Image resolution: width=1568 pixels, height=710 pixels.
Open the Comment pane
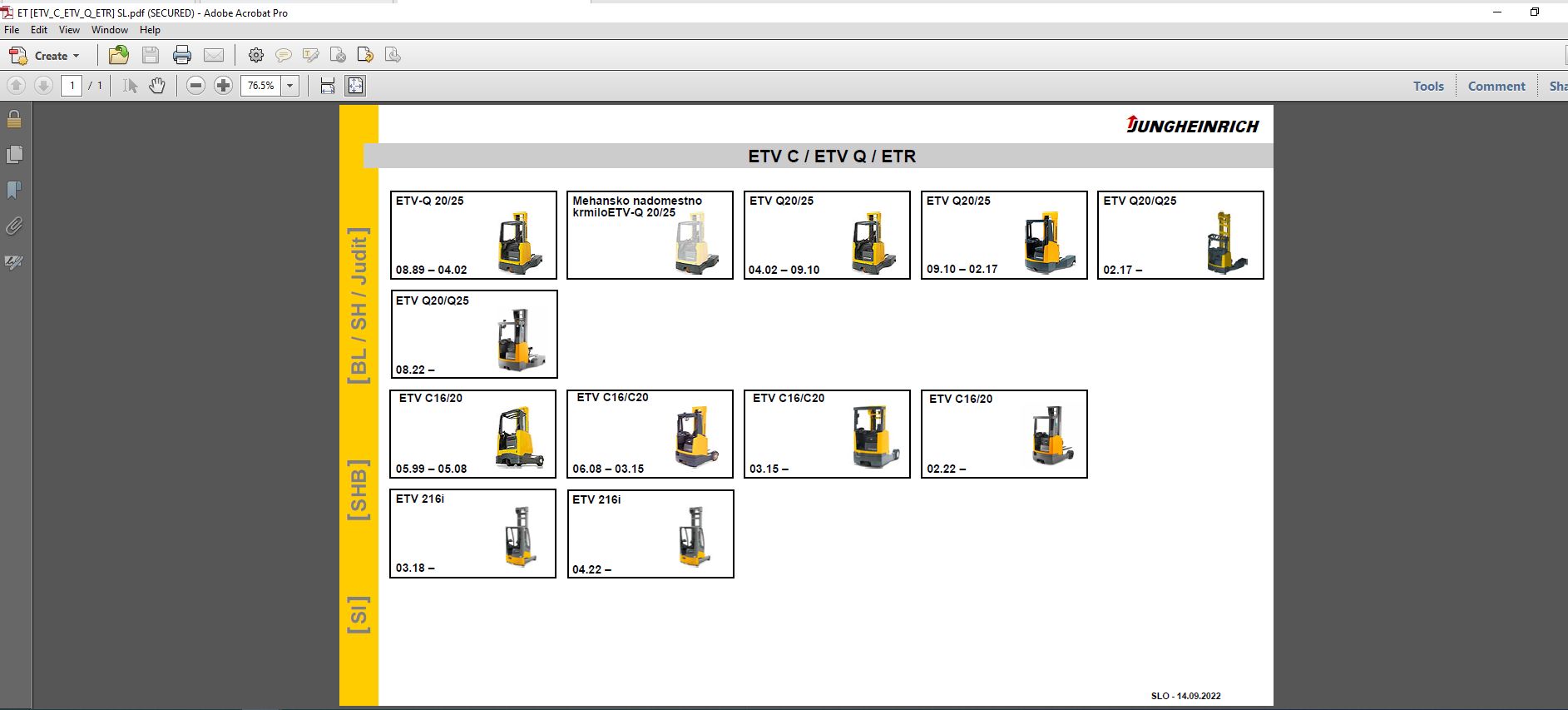(1496, 86)
